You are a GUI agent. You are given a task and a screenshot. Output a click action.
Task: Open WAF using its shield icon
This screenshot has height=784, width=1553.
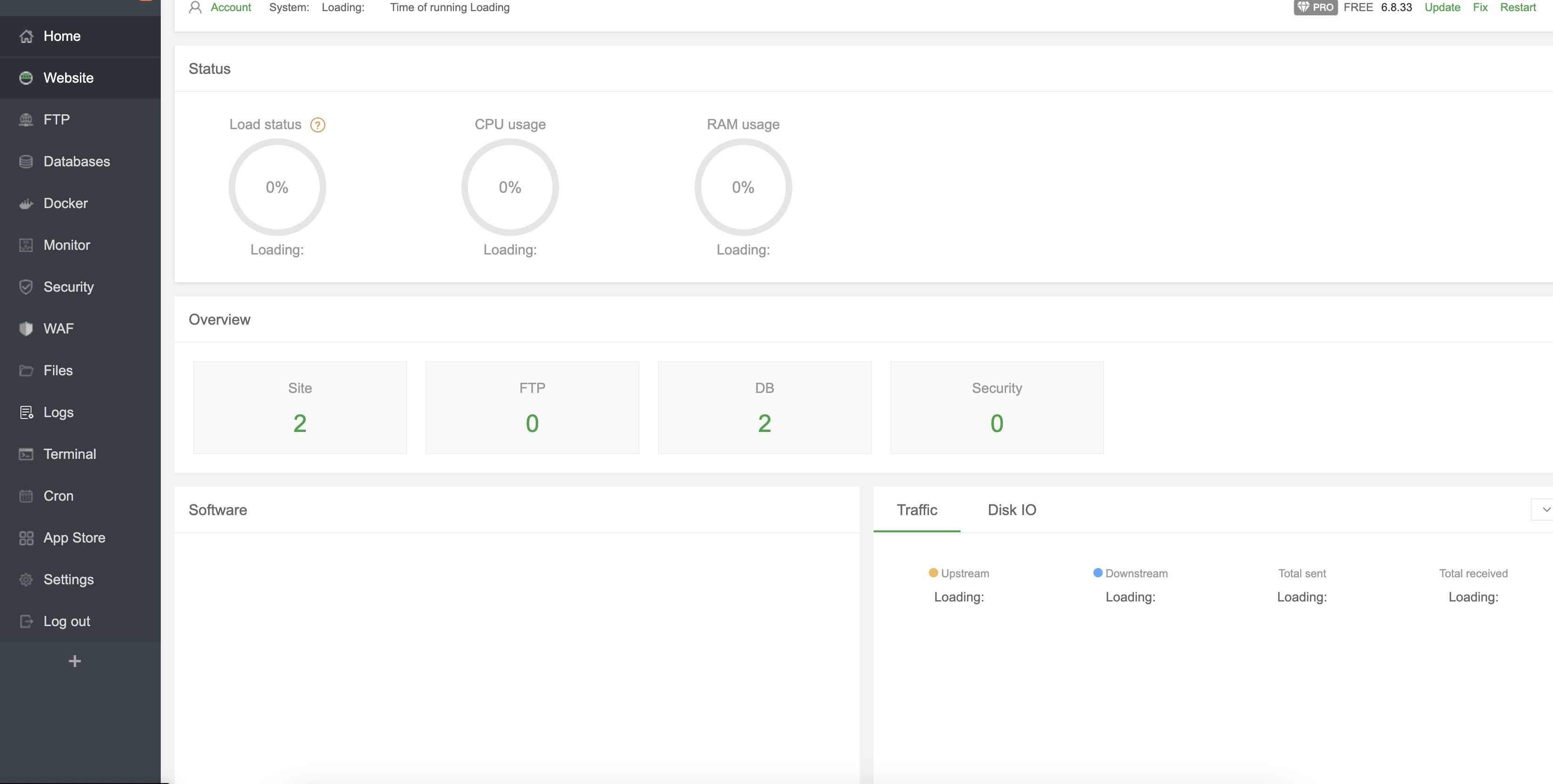coord(26,328)
